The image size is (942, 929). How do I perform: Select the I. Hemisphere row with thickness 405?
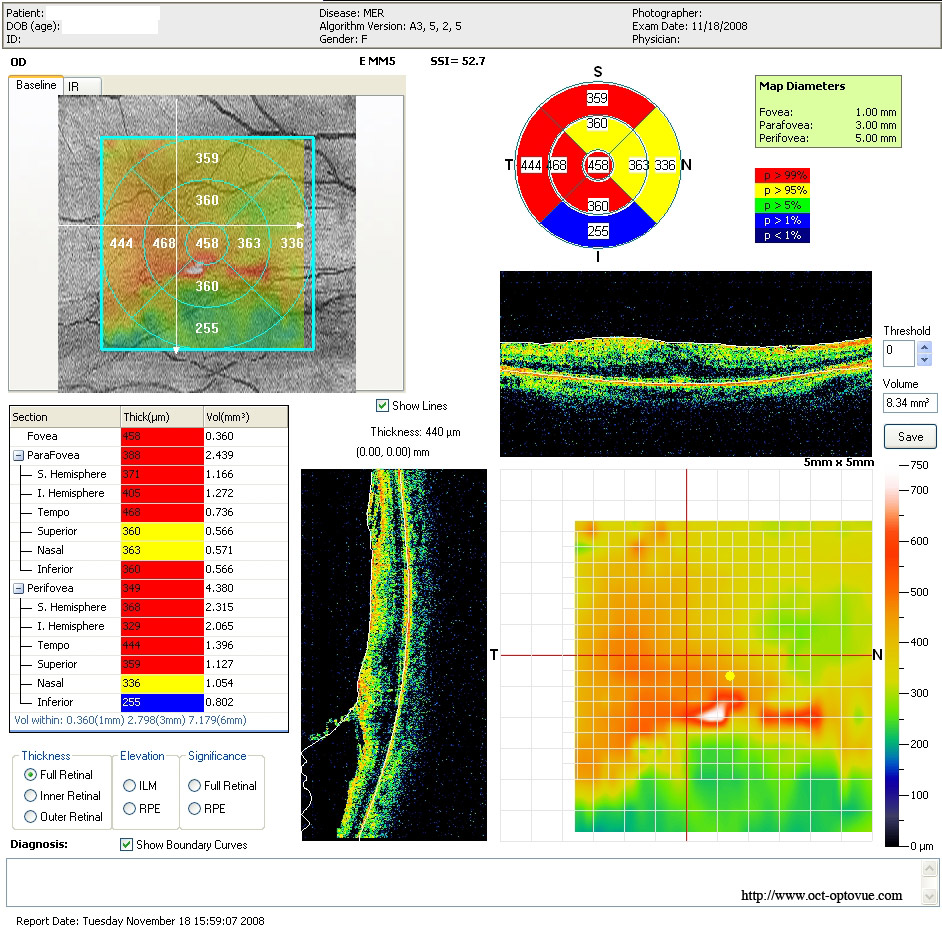149,493
